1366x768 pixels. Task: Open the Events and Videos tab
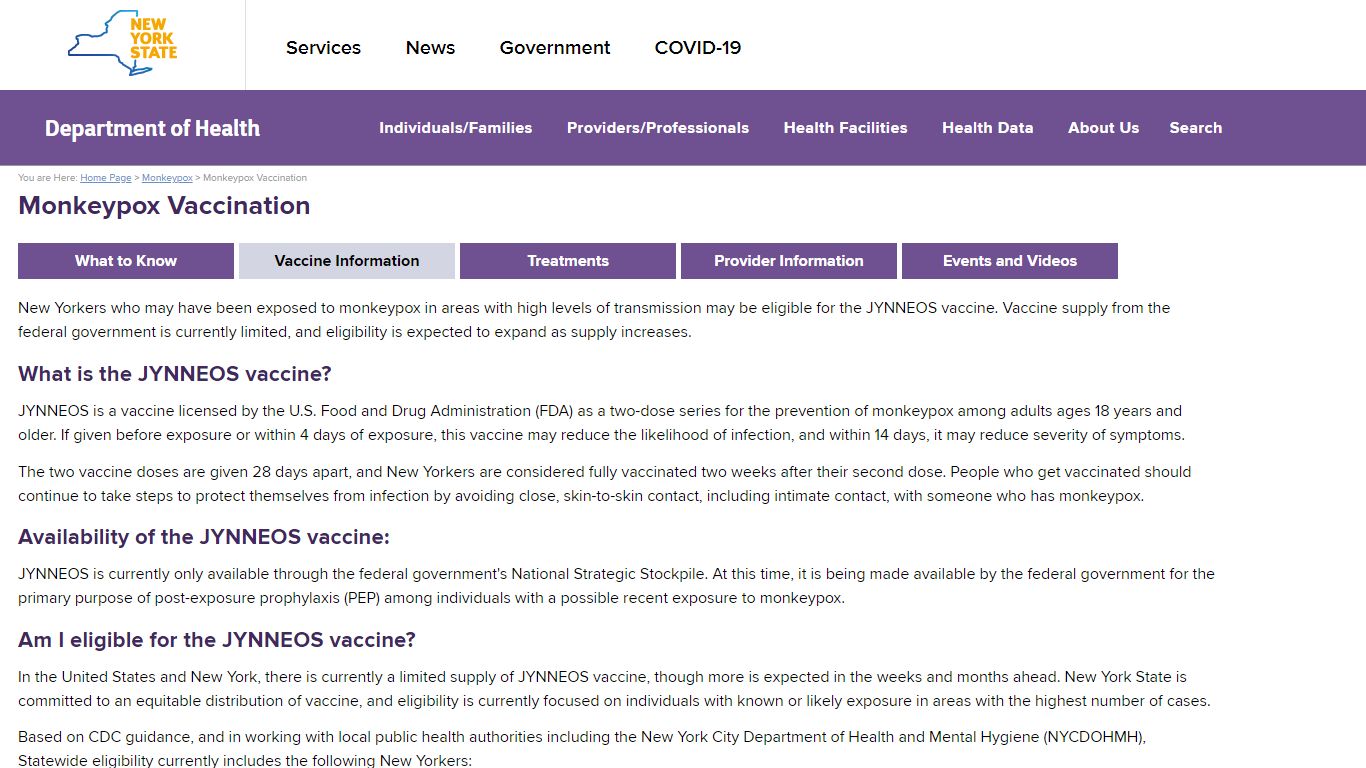point(1010,261)
